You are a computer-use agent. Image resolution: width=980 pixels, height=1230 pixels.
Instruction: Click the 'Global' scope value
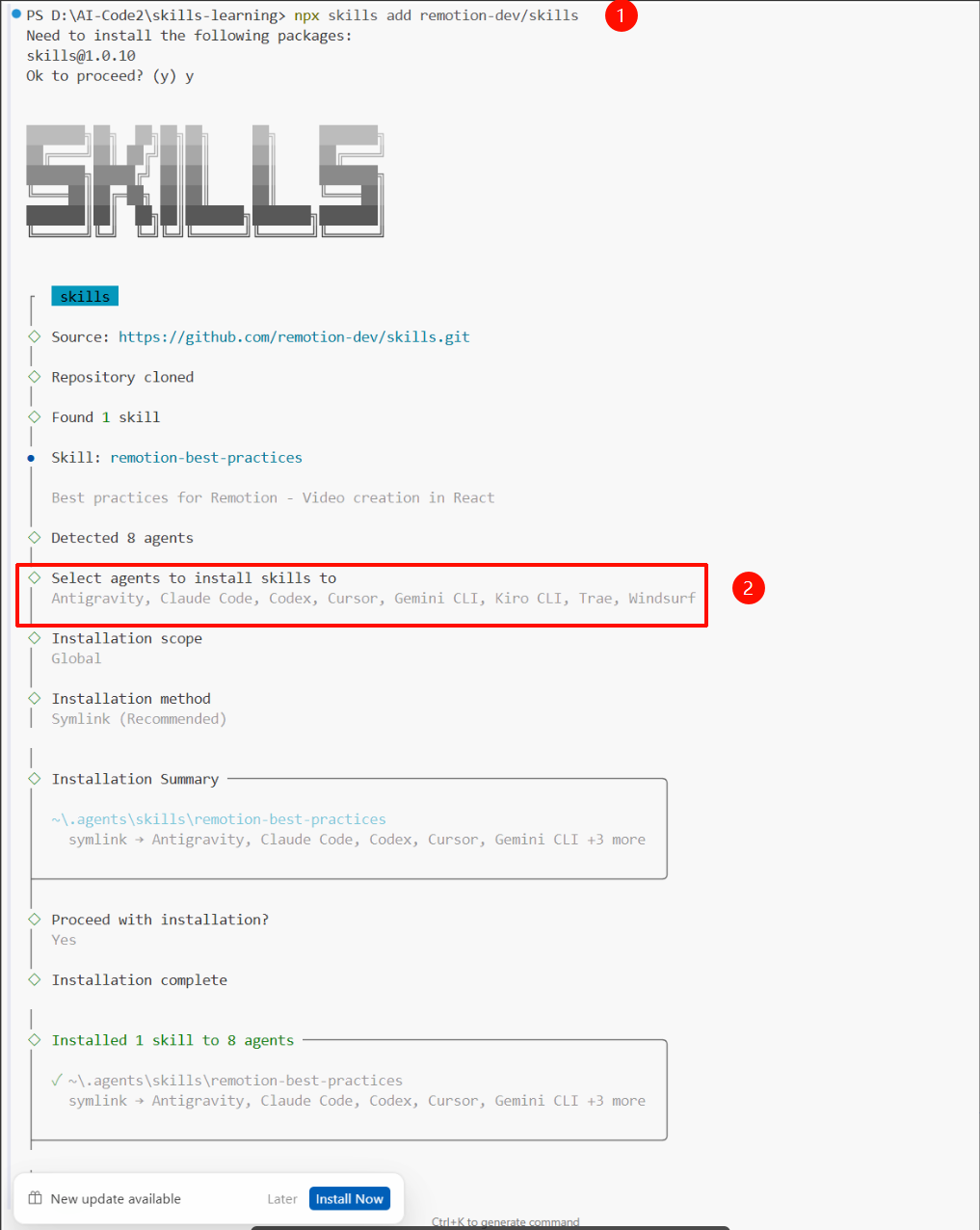(x=76, y=658)
